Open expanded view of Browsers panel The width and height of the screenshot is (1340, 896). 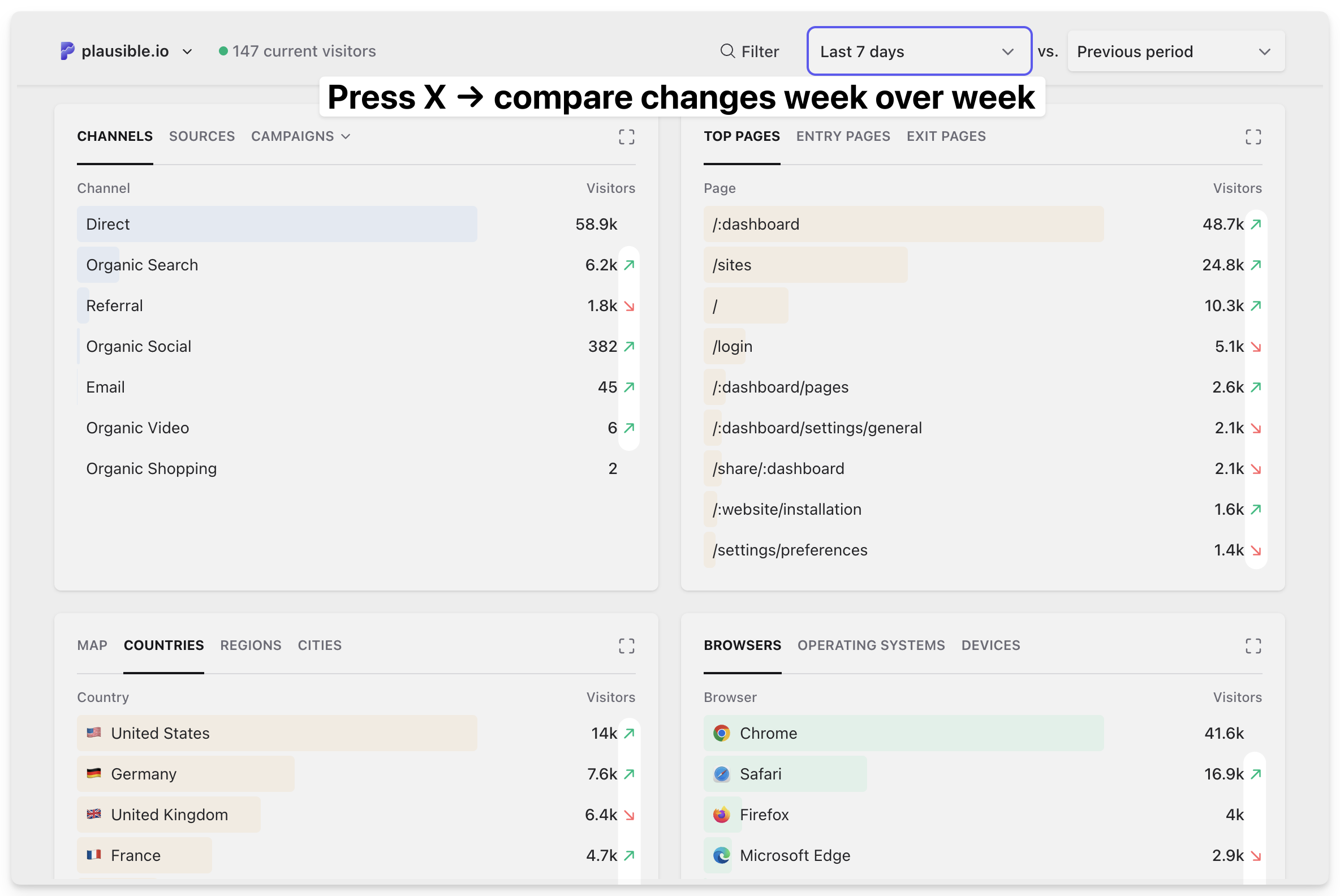tap(1252, 646)
